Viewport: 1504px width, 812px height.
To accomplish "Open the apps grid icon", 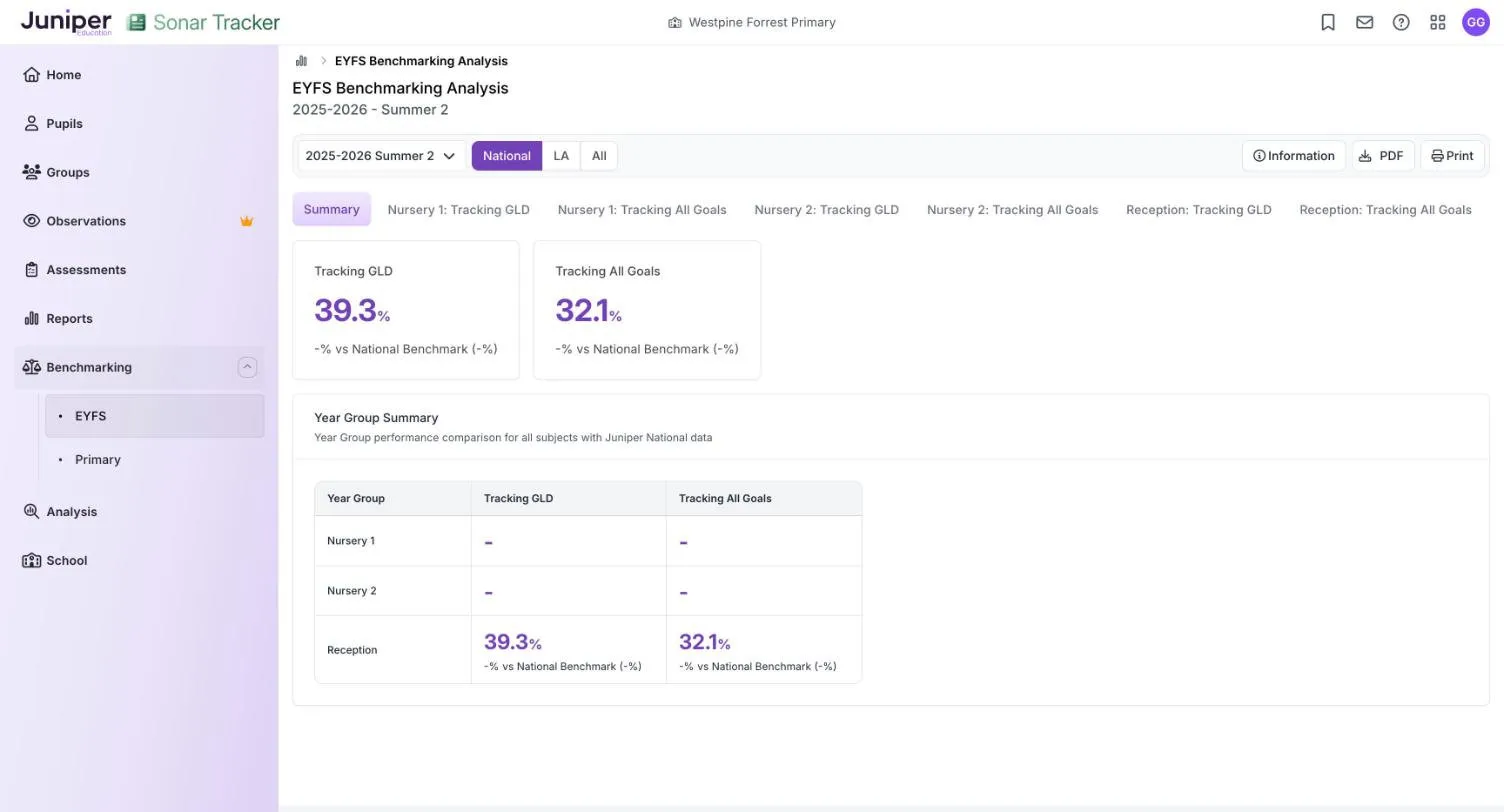I will pos(1438,22).
